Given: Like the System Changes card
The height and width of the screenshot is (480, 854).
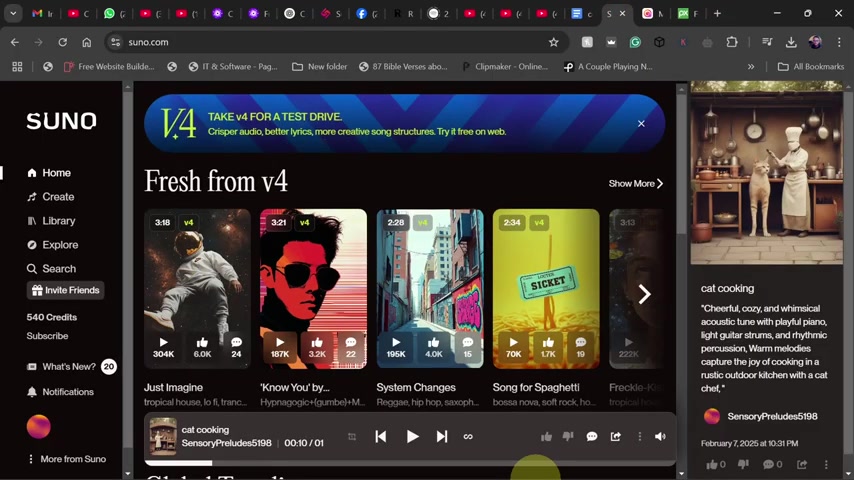Looking at the screenshot, I should click(434, 347).
